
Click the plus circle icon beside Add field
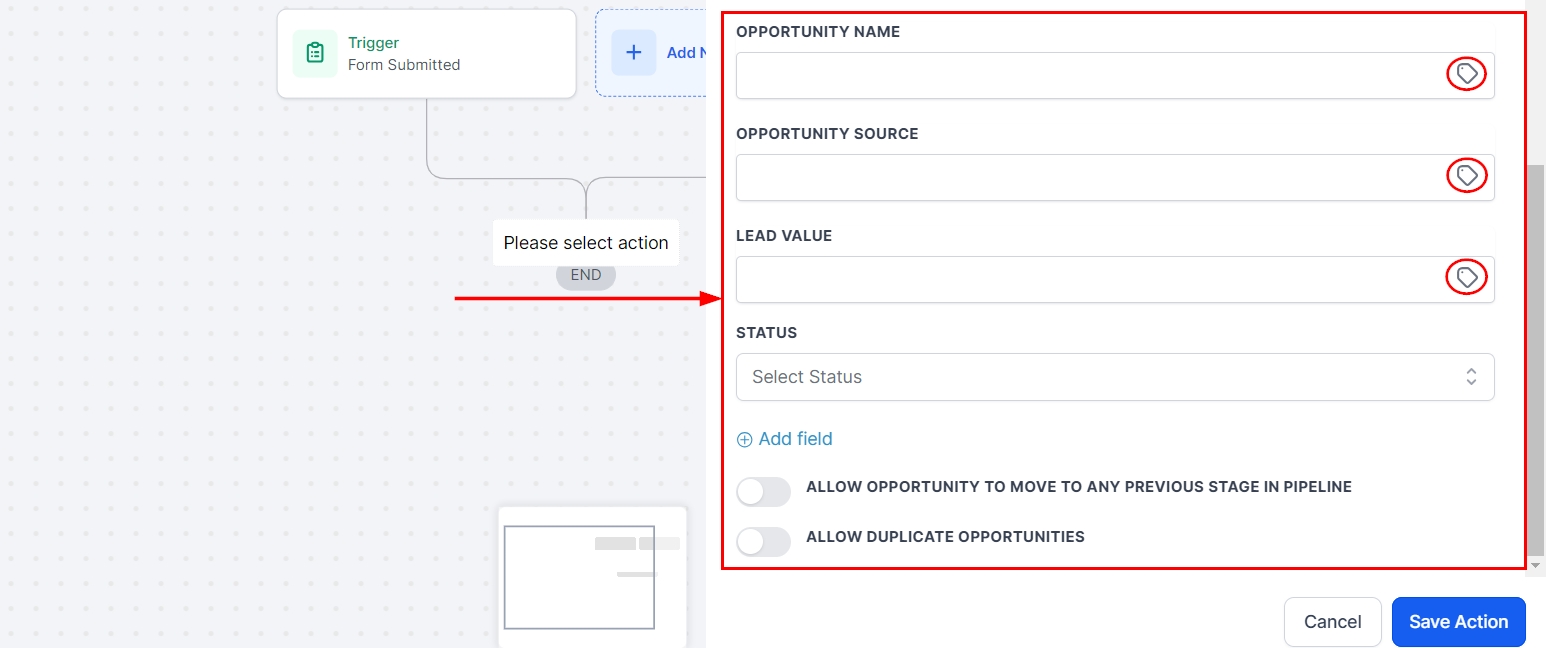pos(744,439)
